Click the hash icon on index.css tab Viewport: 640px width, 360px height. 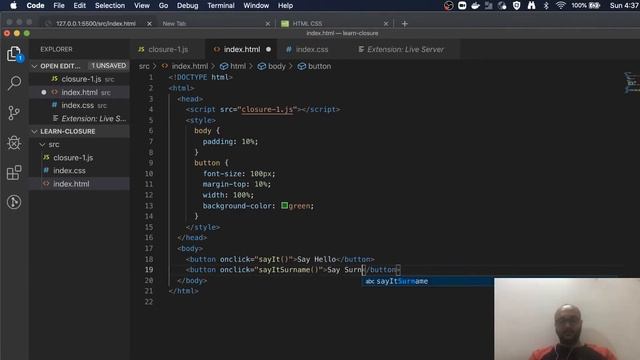click(289, 49)
